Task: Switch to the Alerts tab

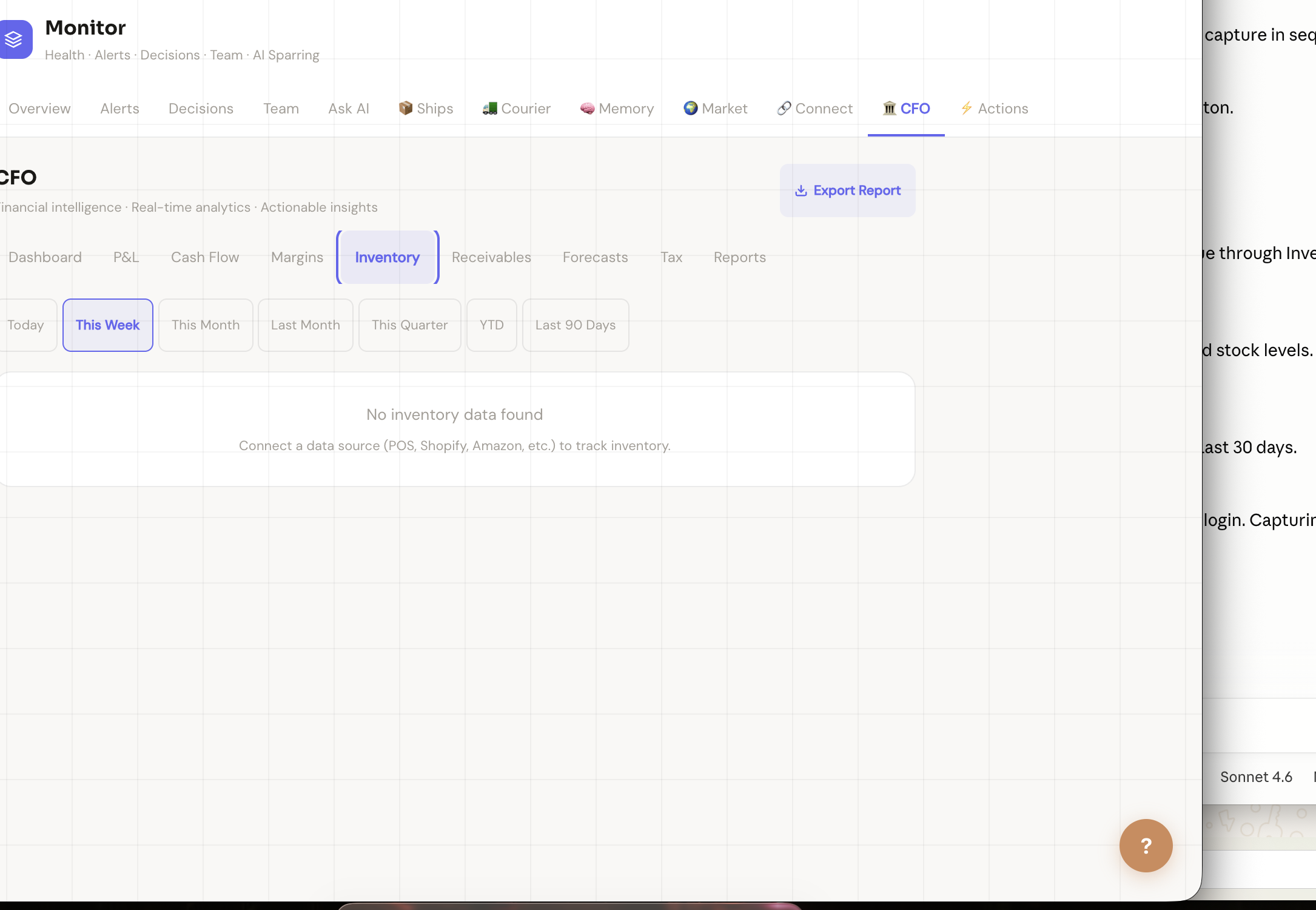Action: [x=119, y=109]
